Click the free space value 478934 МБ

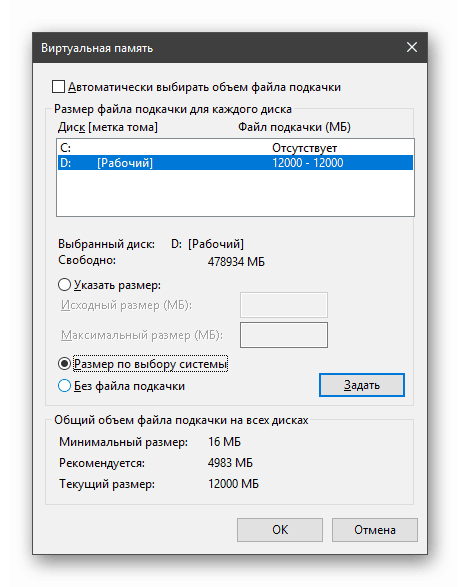pos(236,261)
